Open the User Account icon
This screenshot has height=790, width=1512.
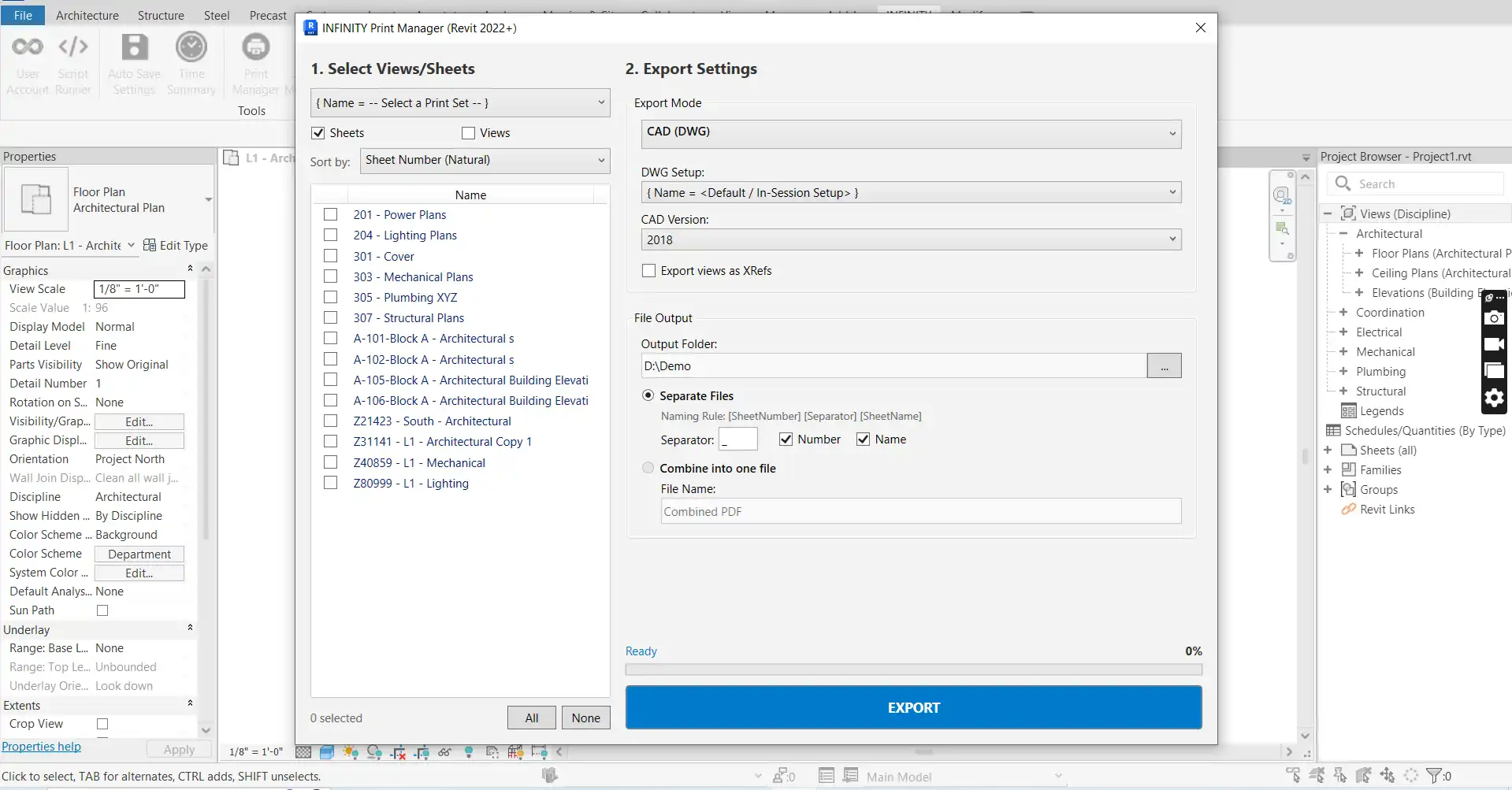28,49
